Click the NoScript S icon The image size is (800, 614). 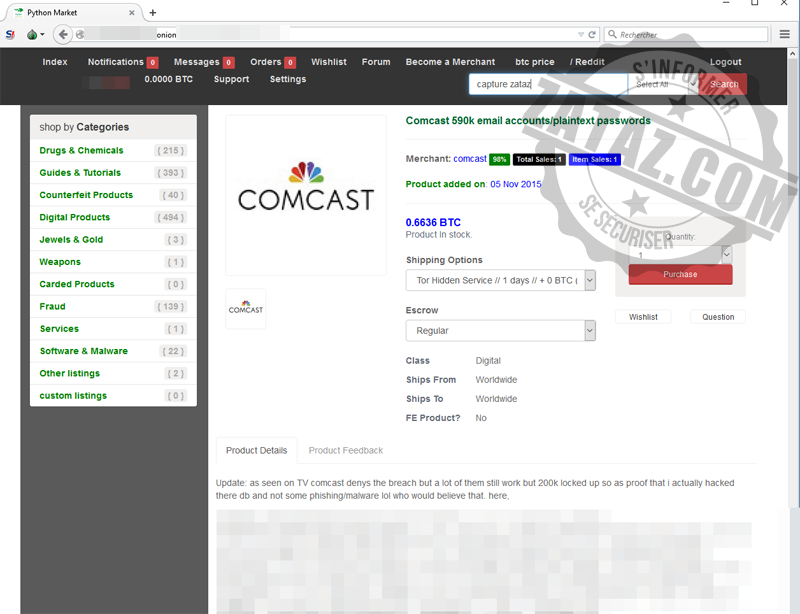pyautogui.click(x=10, y=35)
